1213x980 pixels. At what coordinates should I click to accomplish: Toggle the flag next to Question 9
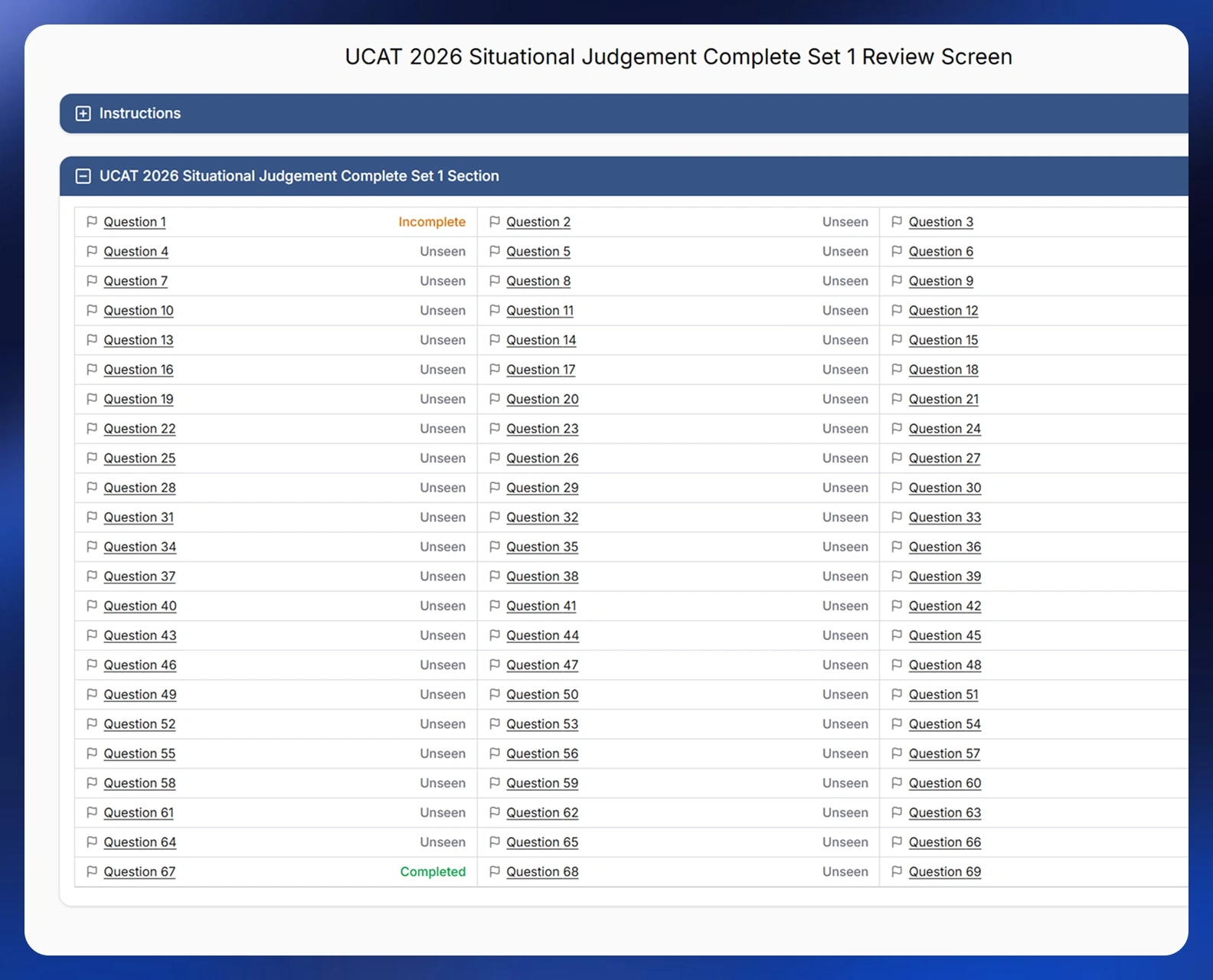(x=897, y=281)
